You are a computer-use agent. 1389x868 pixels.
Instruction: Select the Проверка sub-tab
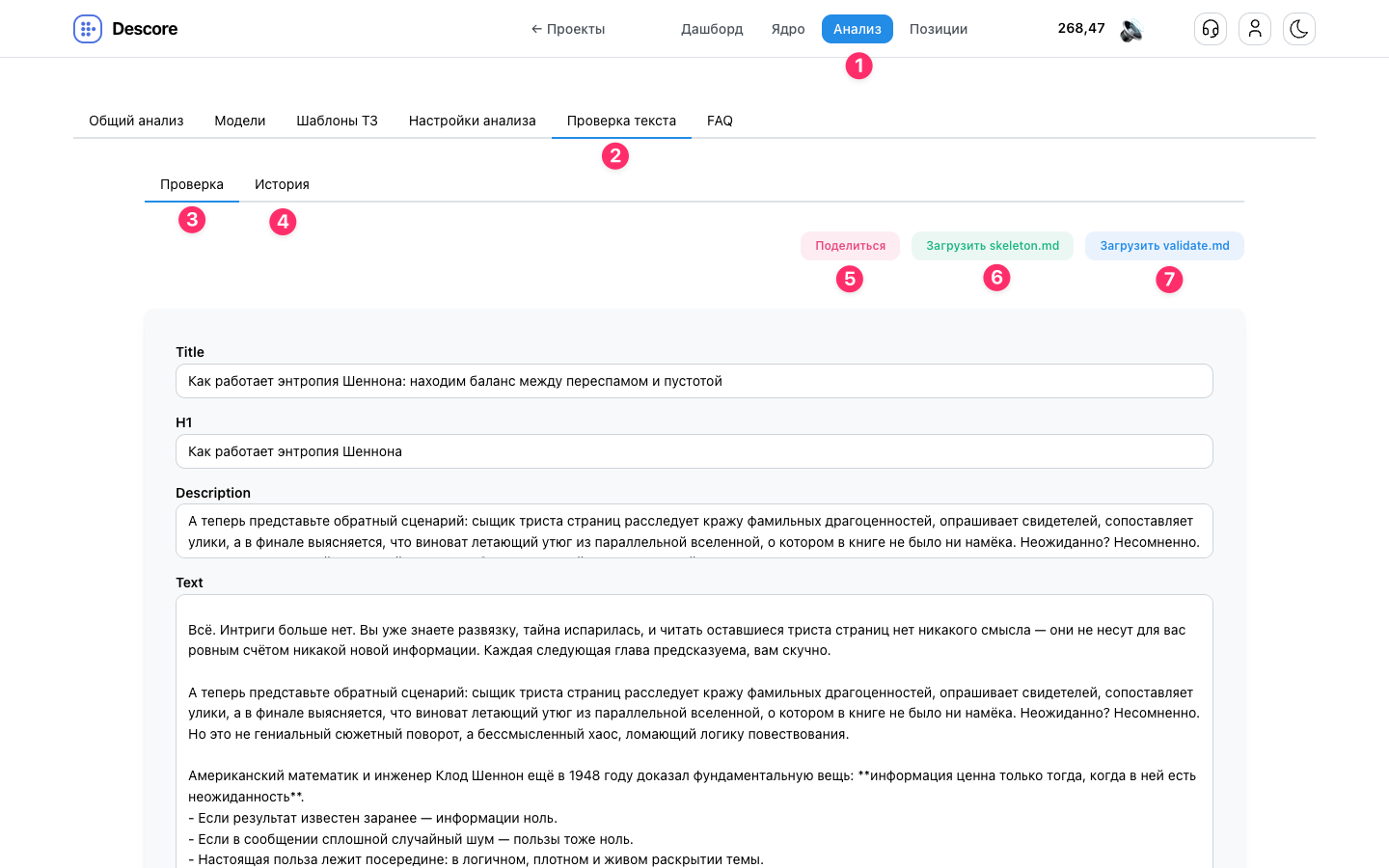(192, 184)
